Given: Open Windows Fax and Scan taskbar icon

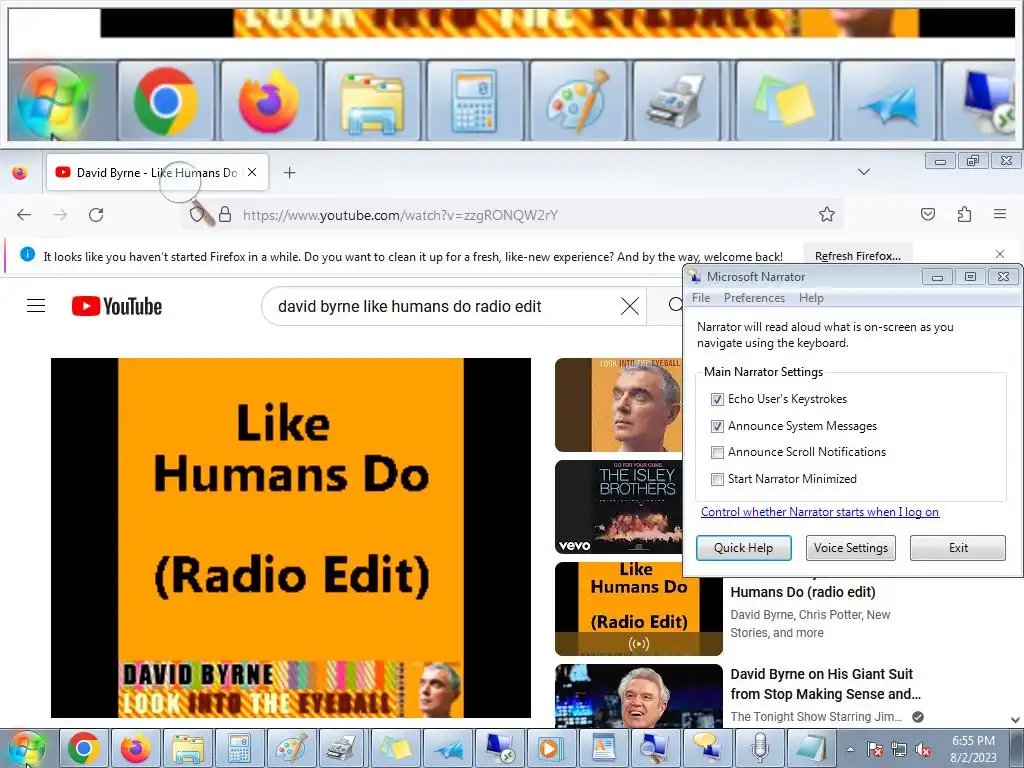Looking at the screenshot, I should click(x=344, y=748).
